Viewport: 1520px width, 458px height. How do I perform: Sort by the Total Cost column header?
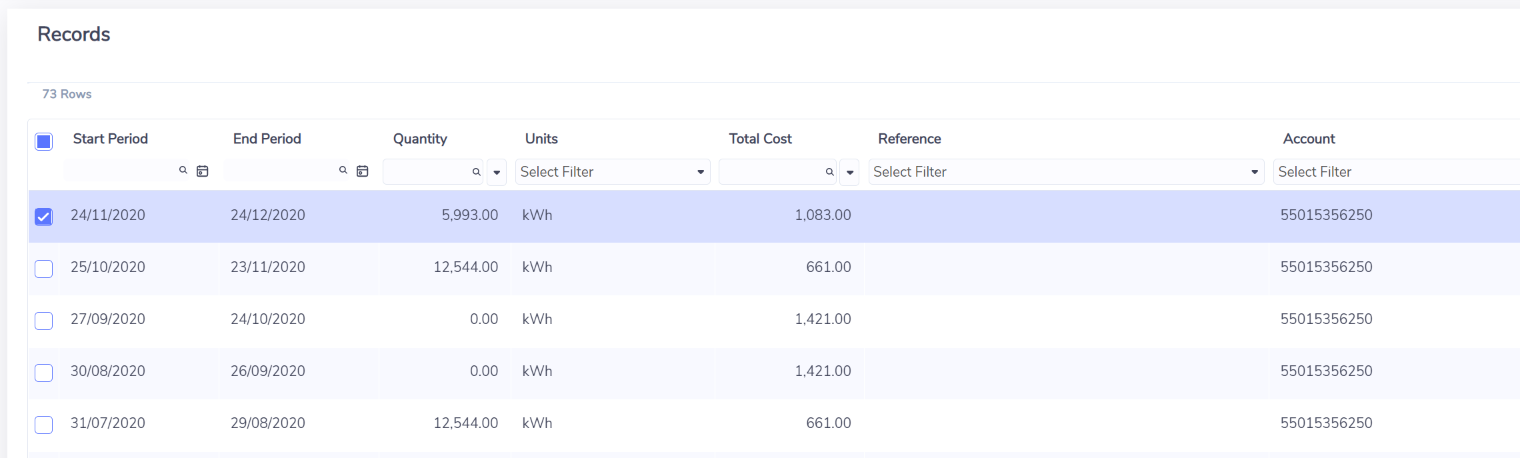(760, 139)
